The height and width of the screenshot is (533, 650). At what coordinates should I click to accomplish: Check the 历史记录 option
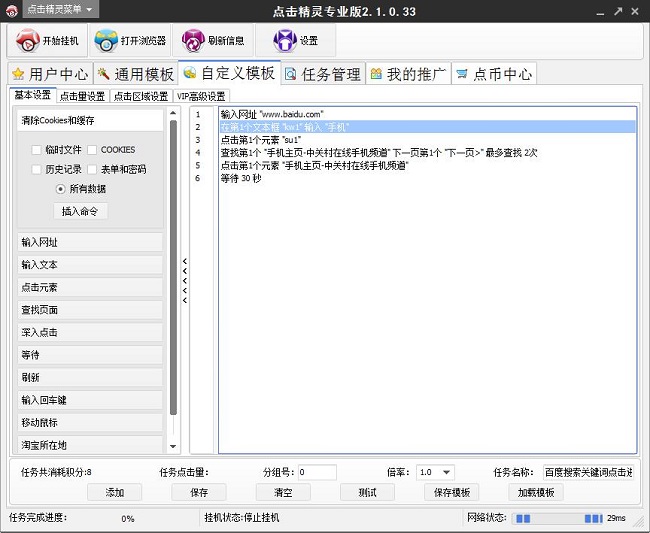pyautogui.click(x=37, y=170)
